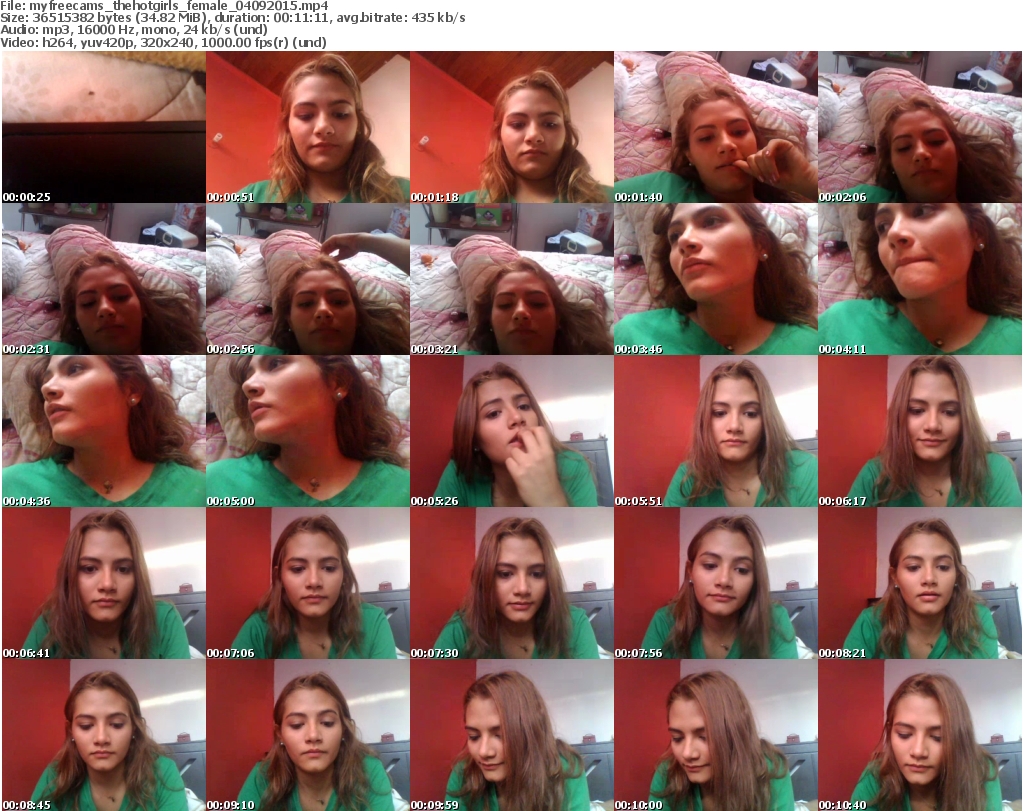Click the file name line in header
The width and height of the screenshot is (1024, 811).
[x=164, y=6]
